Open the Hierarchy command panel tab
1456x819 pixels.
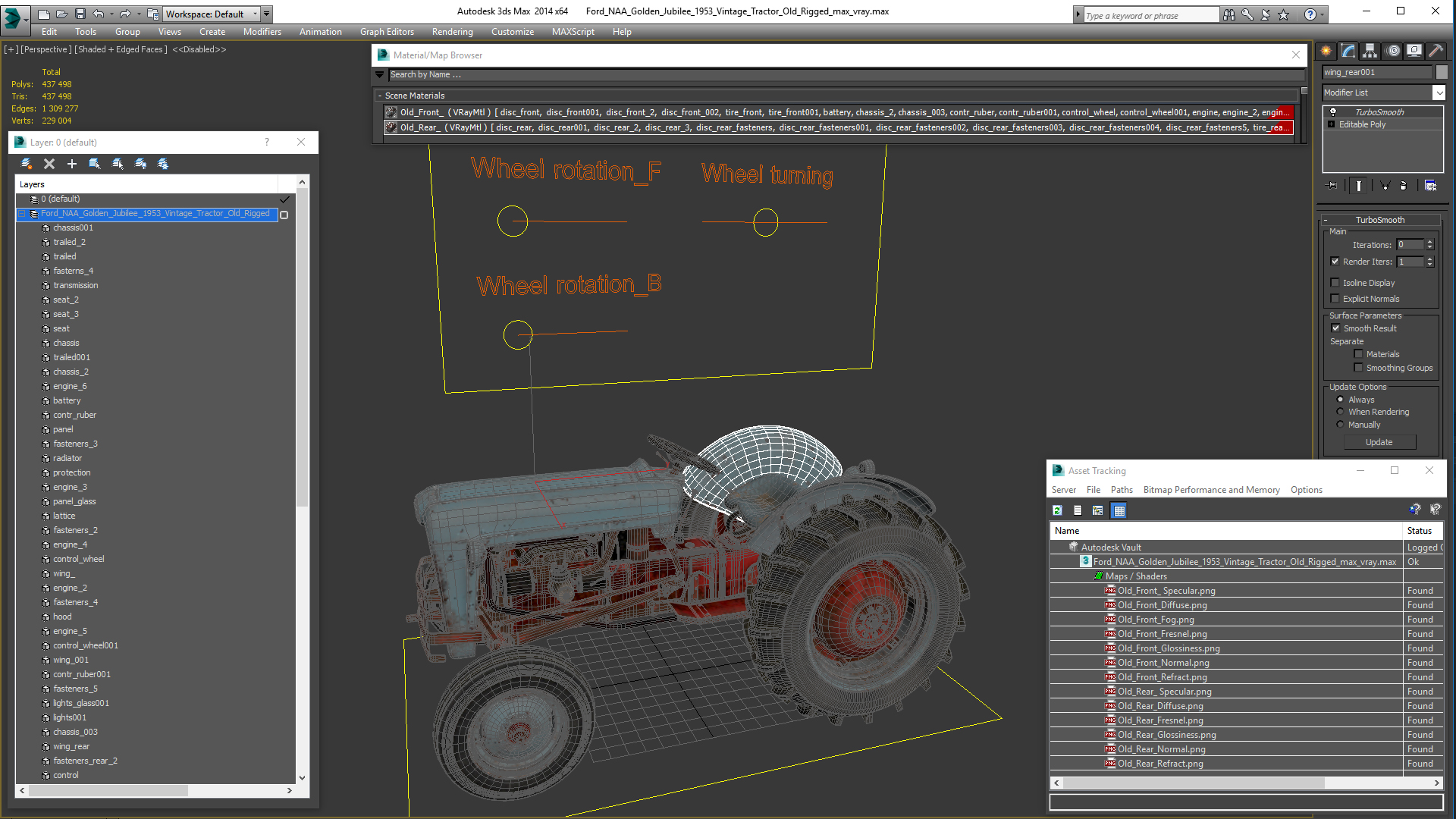(x=1370, y=51)
